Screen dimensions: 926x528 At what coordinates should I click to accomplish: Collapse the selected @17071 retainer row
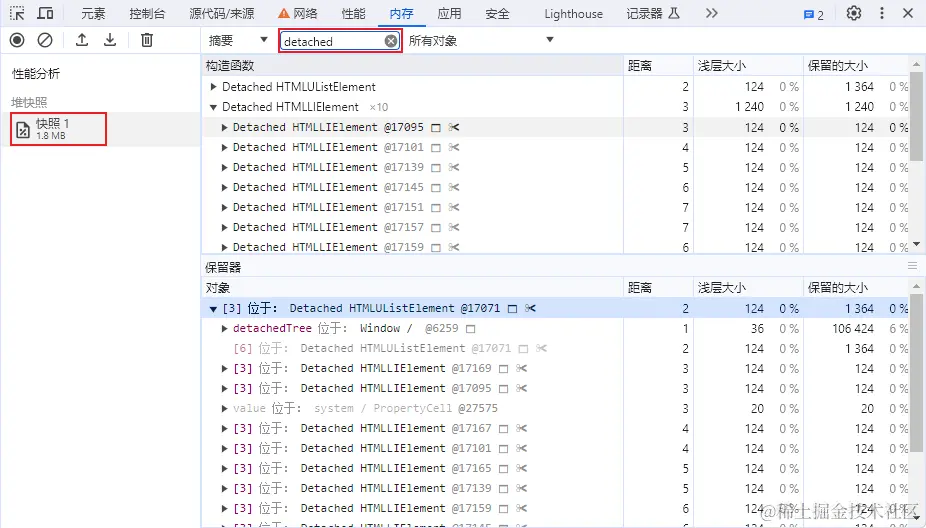pos(213,308)
